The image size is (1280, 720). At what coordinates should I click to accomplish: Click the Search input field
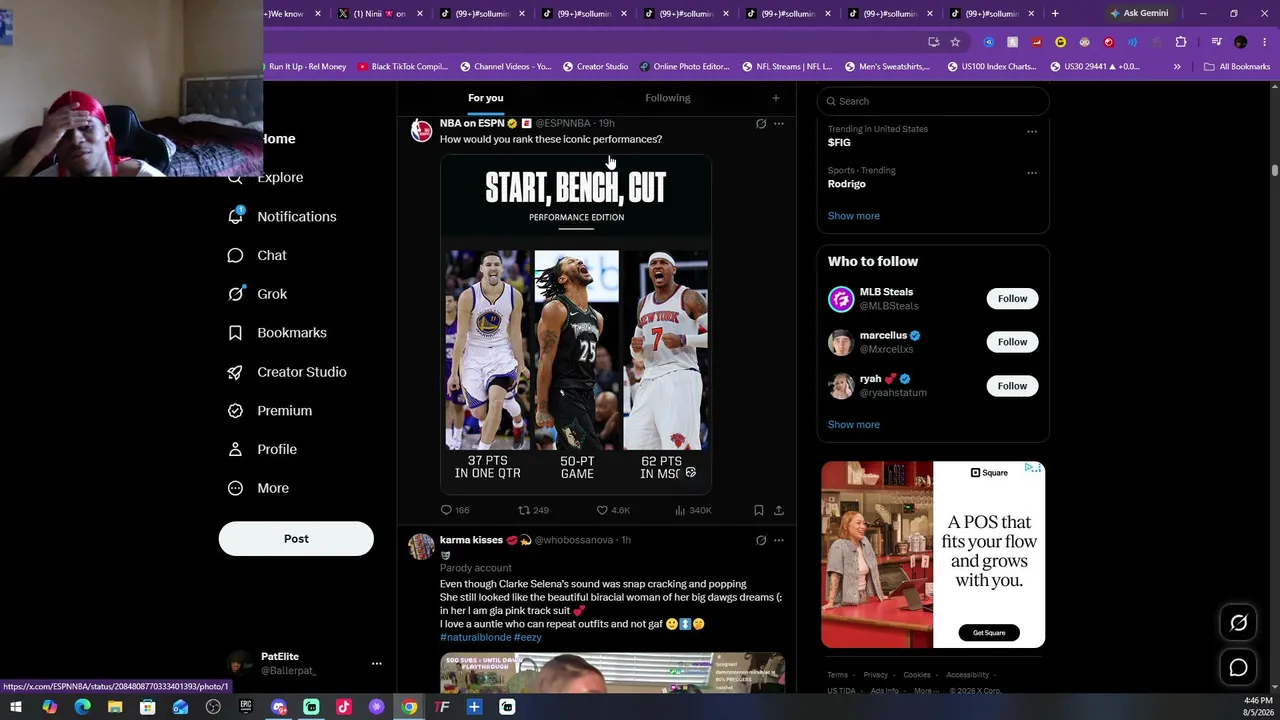[933, 101]
